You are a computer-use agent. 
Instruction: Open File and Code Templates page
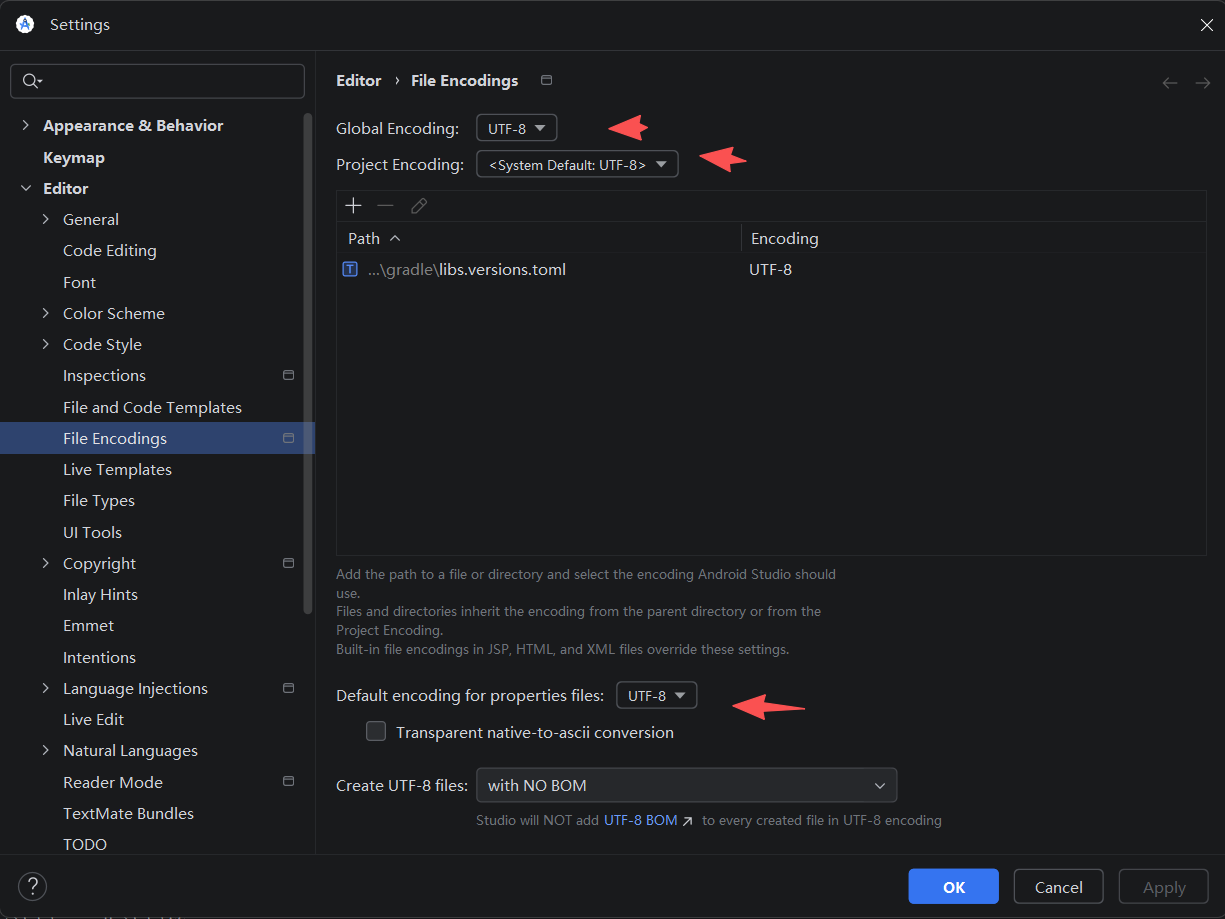[x=152, y=407]
